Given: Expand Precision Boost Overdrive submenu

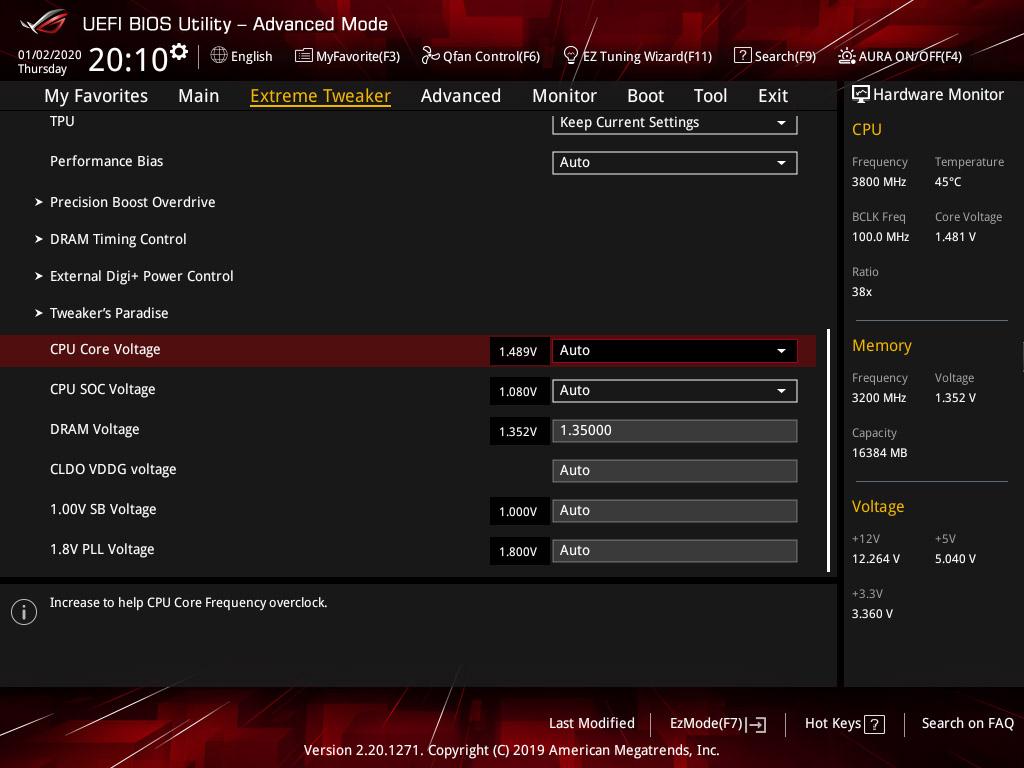Looking at the screenshot, I should tap(133, 202).
